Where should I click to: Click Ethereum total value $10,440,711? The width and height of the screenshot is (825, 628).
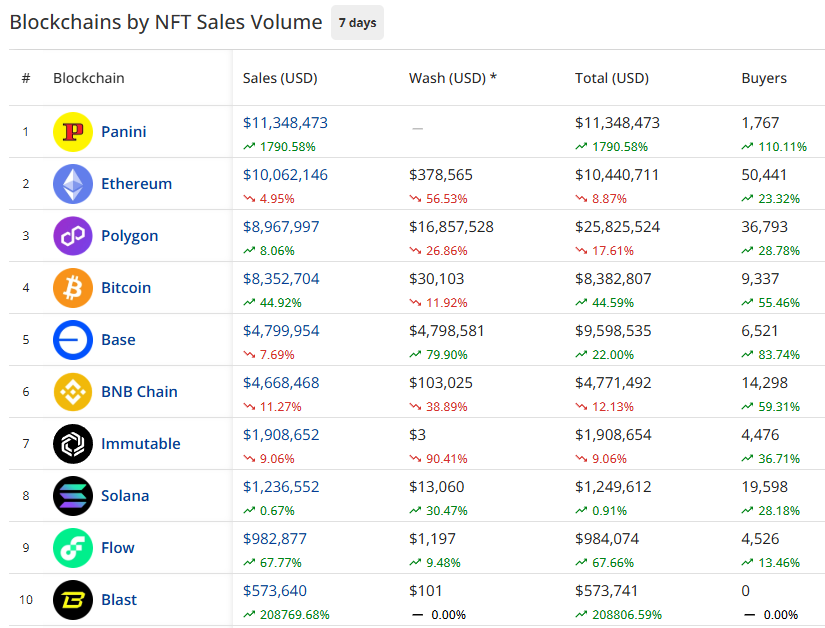click(x=617, y=175)
